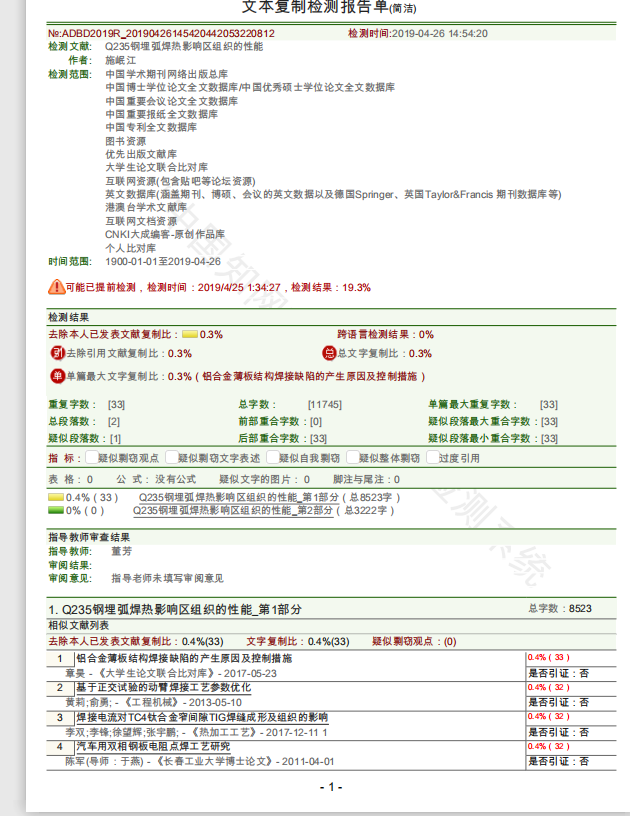The height and width of the screenshot is (816, 630).
Task: Click green bar beside 0% (0)
Action: click(56, 511)
